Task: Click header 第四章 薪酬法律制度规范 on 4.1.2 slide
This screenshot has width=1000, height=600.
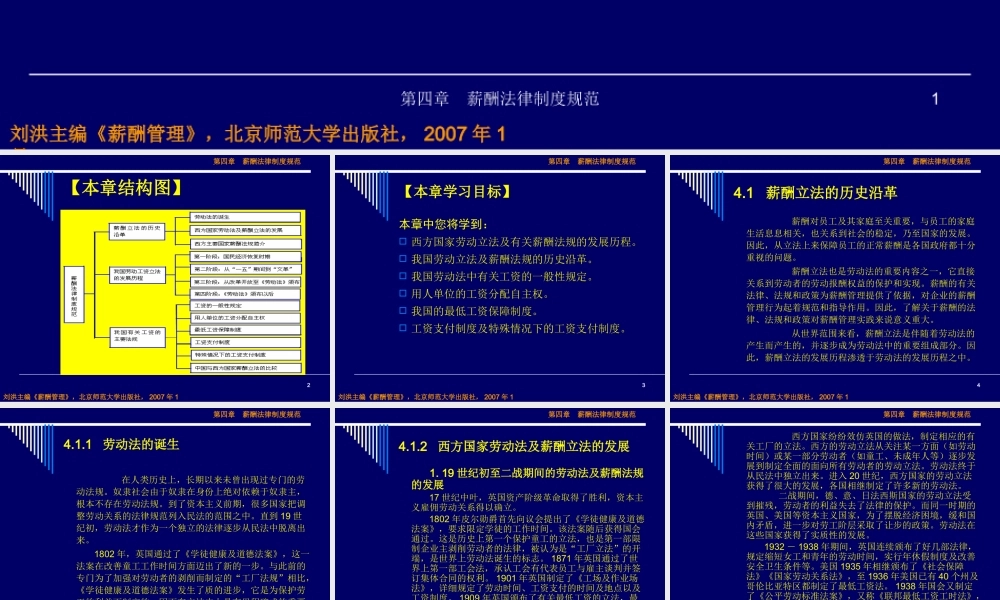Action: [592, 414]
